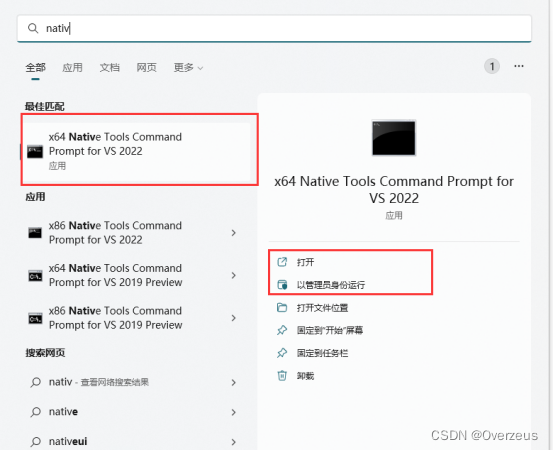The height and width of the screenshot is (450, 553).
Task: Expand x86 VS 2019 Preview chevron
Action: [x=233, y=318]
